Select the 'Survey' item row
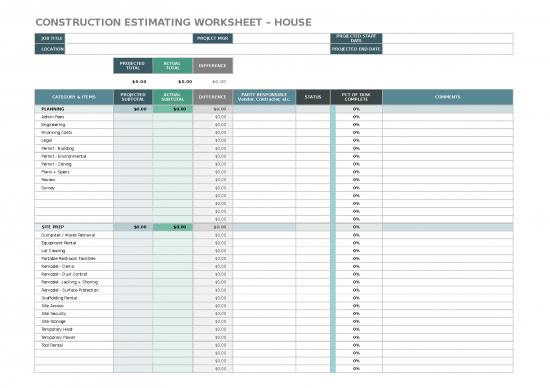The height and width of the screenshot is (388, 550). [x=48, y=188]
